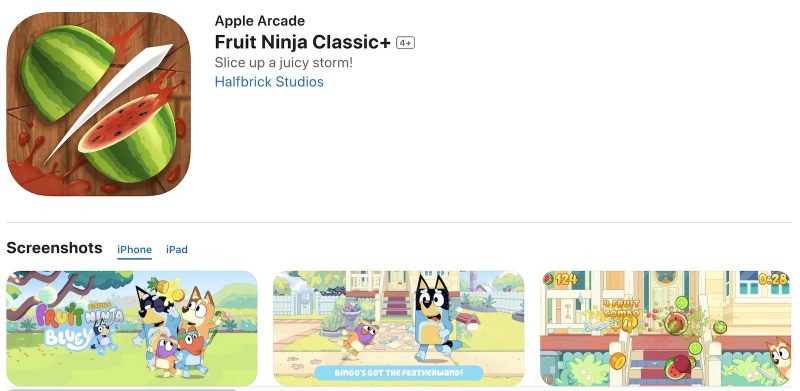The height and width of the screenshot is (391, 800).
Task: Click the 0:28 timer in the gameplay screenshot
Action: (773, 279)
